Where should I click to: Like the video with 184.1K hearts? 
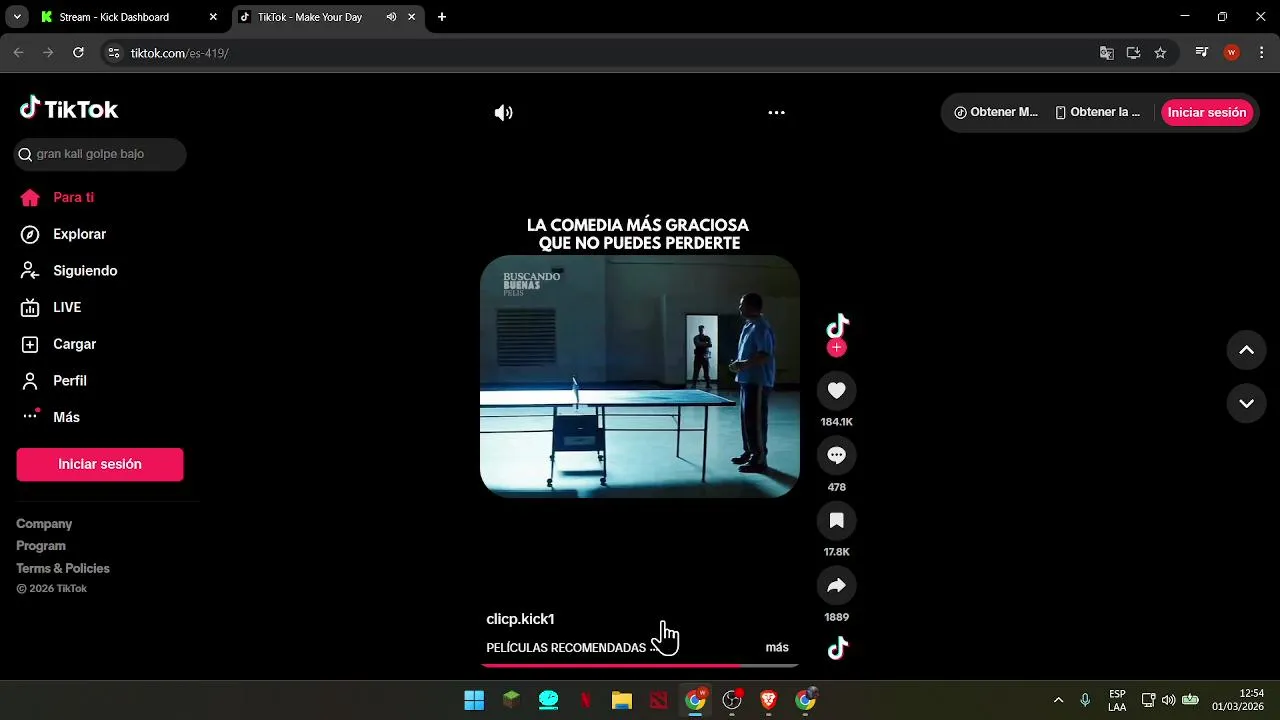click(837, 391)
